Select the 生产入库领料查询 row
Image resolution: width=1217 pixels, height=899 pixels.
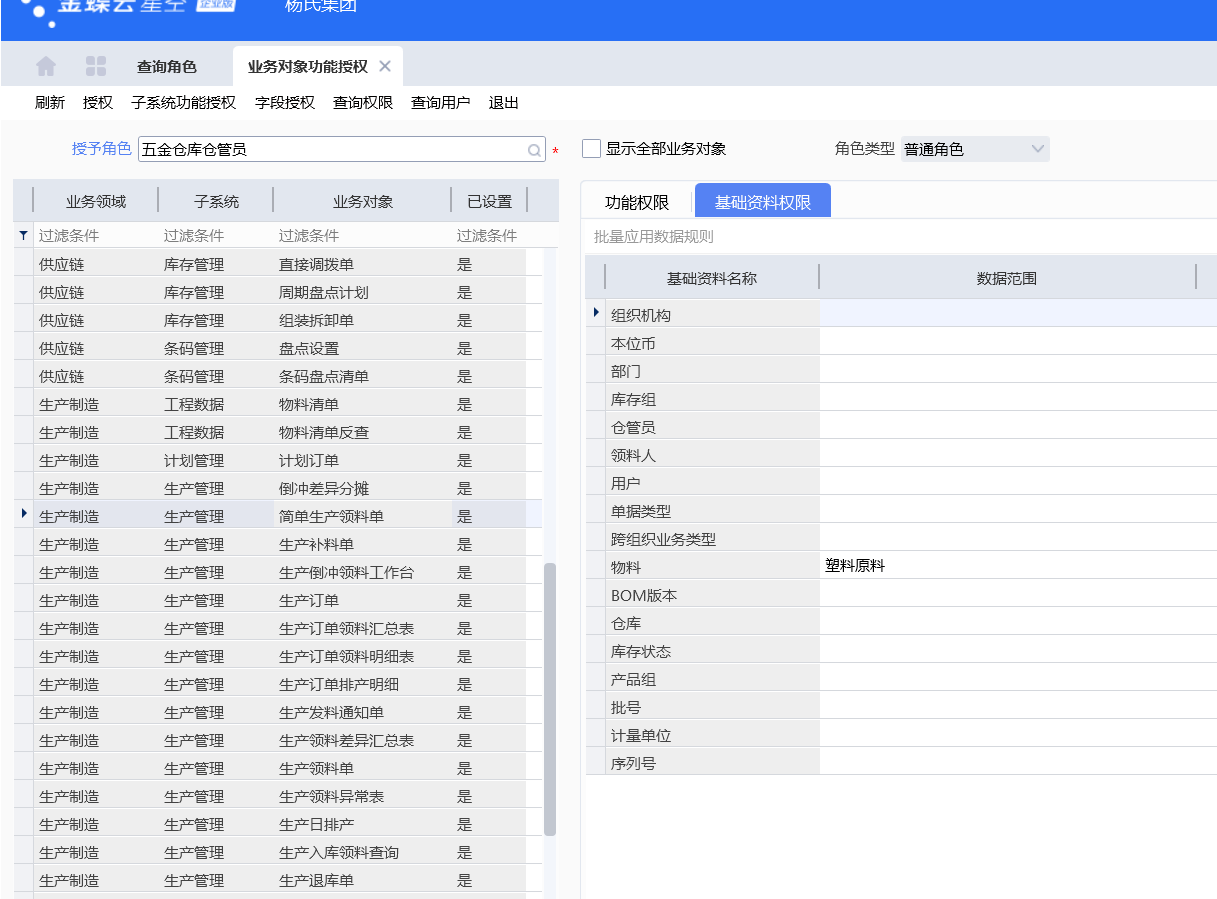280,853
